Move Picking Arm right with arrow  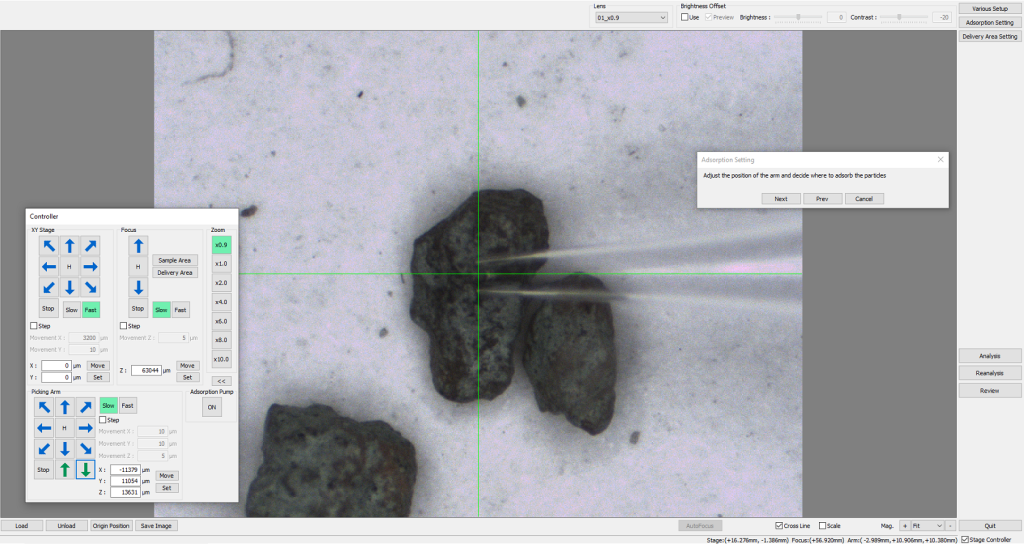click(86, 427)
